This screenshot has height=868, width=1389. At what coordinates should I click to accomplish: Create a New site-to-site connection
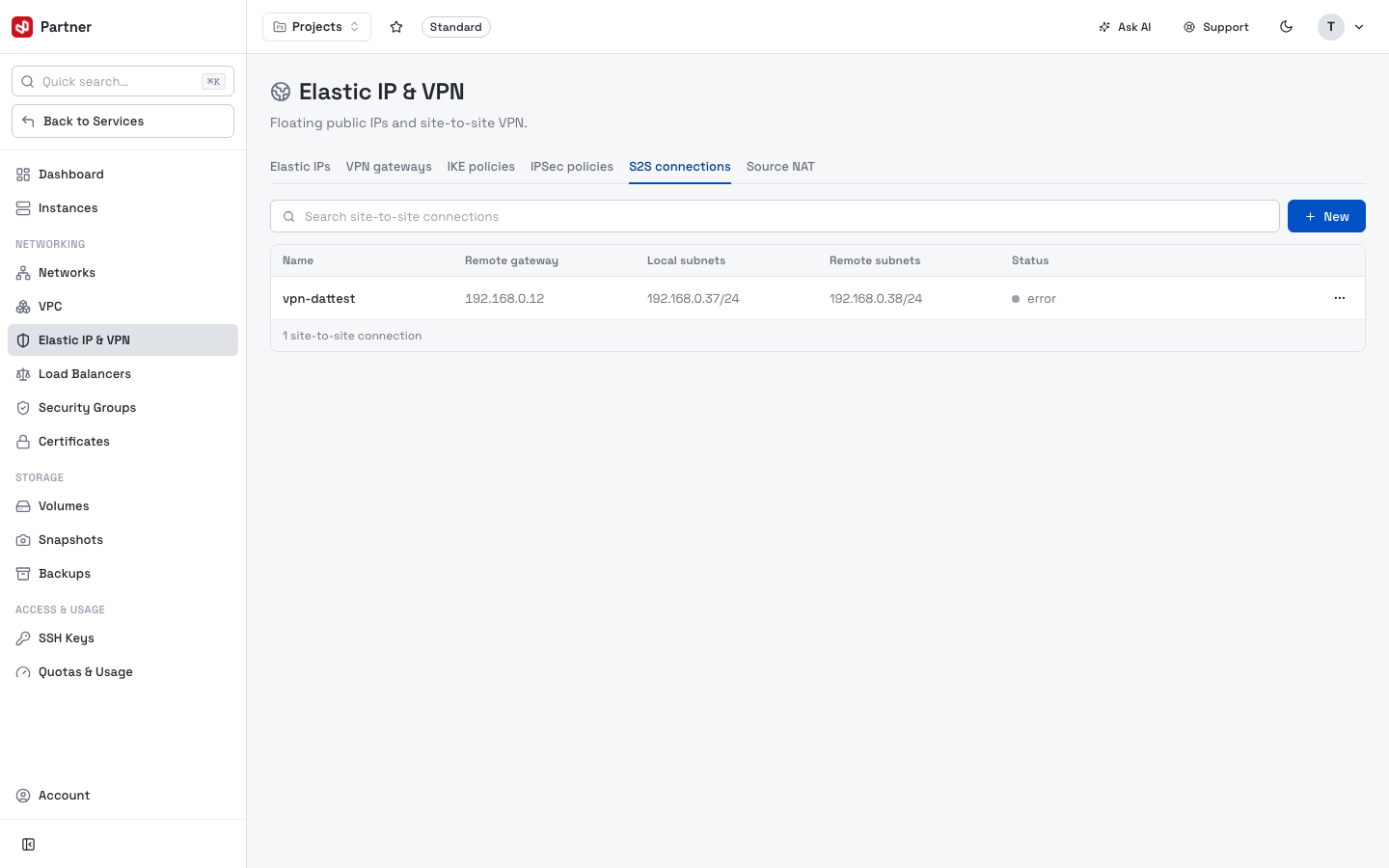(1326, 216)
